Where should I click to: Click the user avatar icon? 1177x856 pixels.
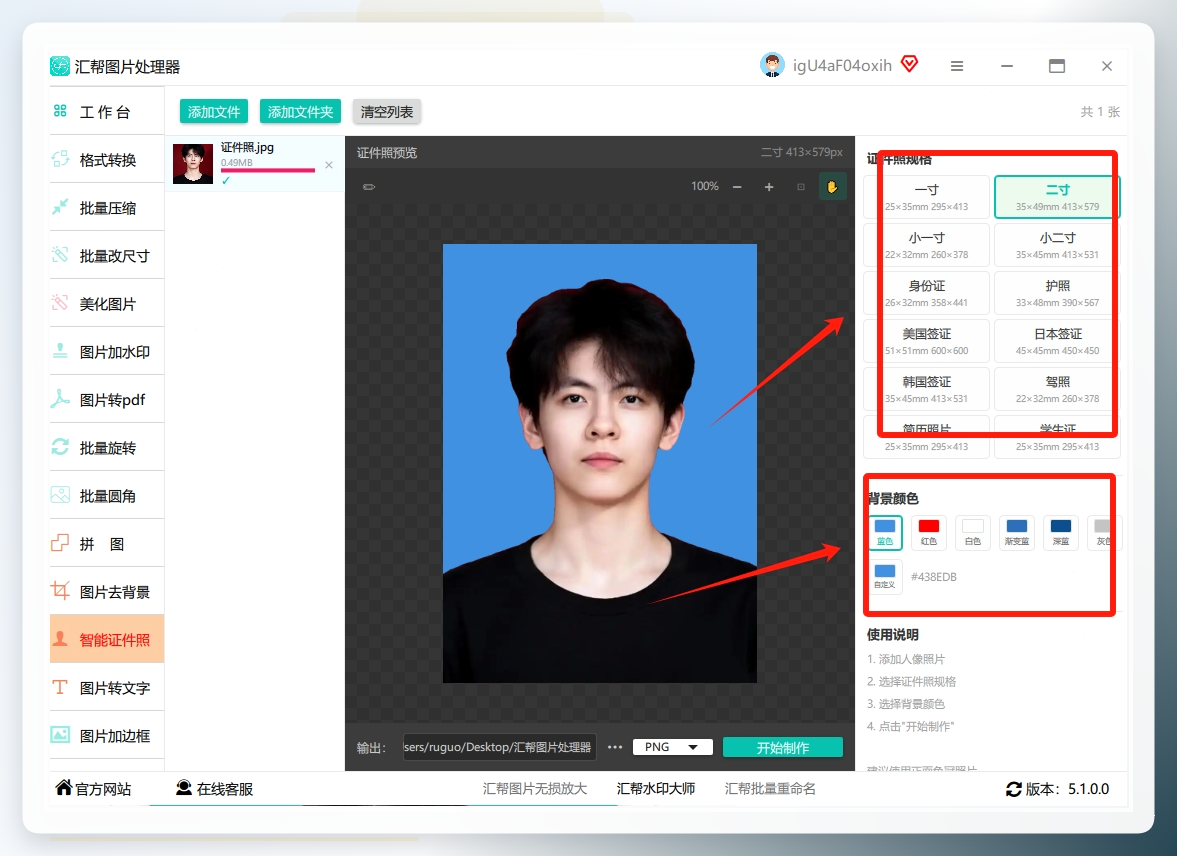(x=772, y=65)
